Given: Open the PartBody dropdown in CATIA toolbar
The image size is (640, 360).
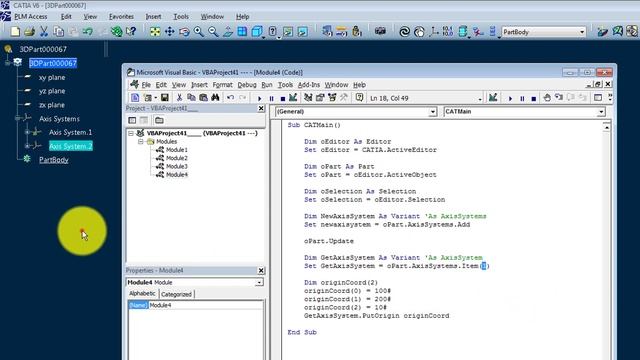Looking at the screenshot, I should [x=582, y=32].
